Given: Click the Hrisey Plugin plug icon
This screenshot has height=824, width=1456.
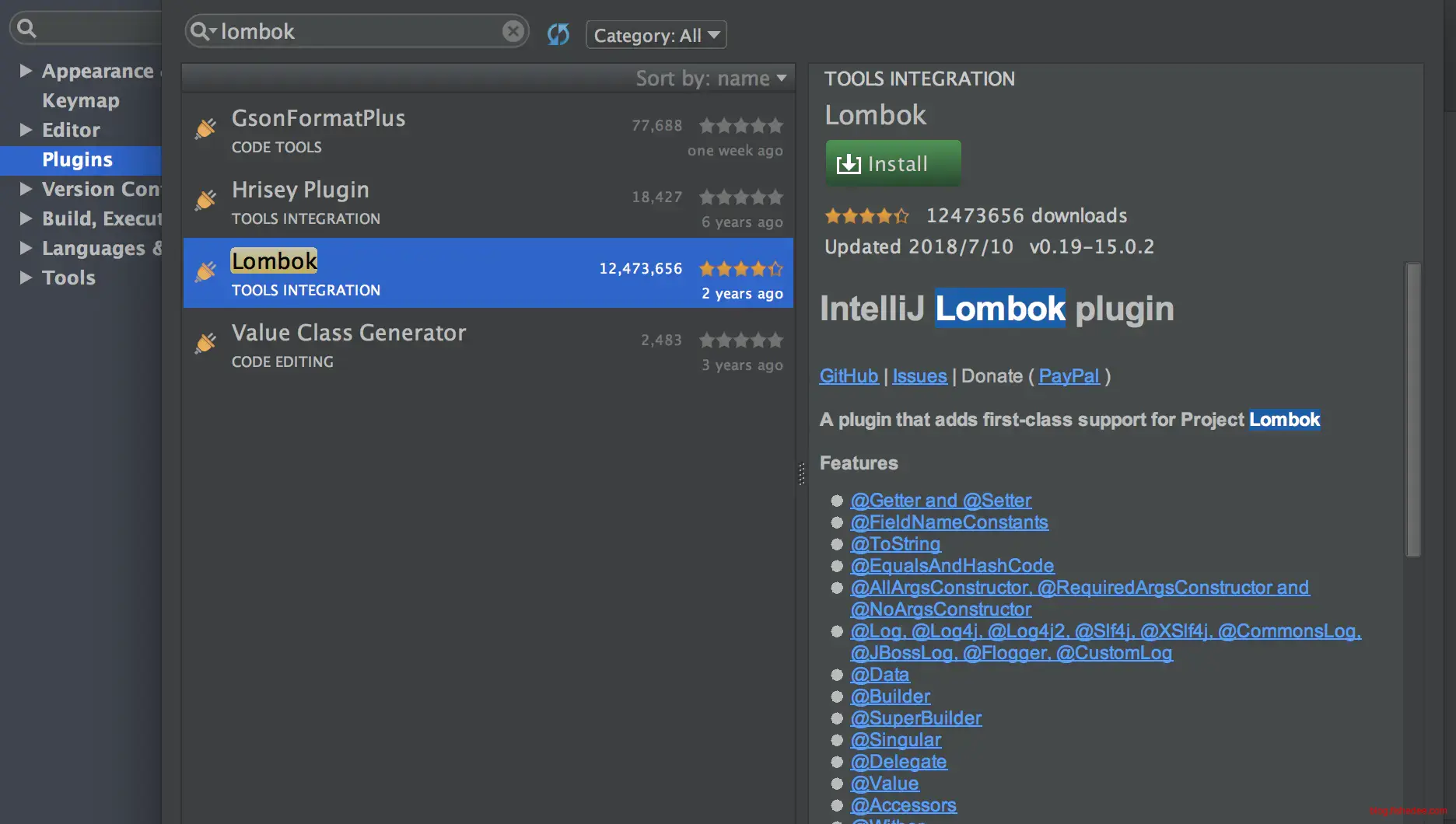Looking at the screenshot, I should tap(205, 200).
